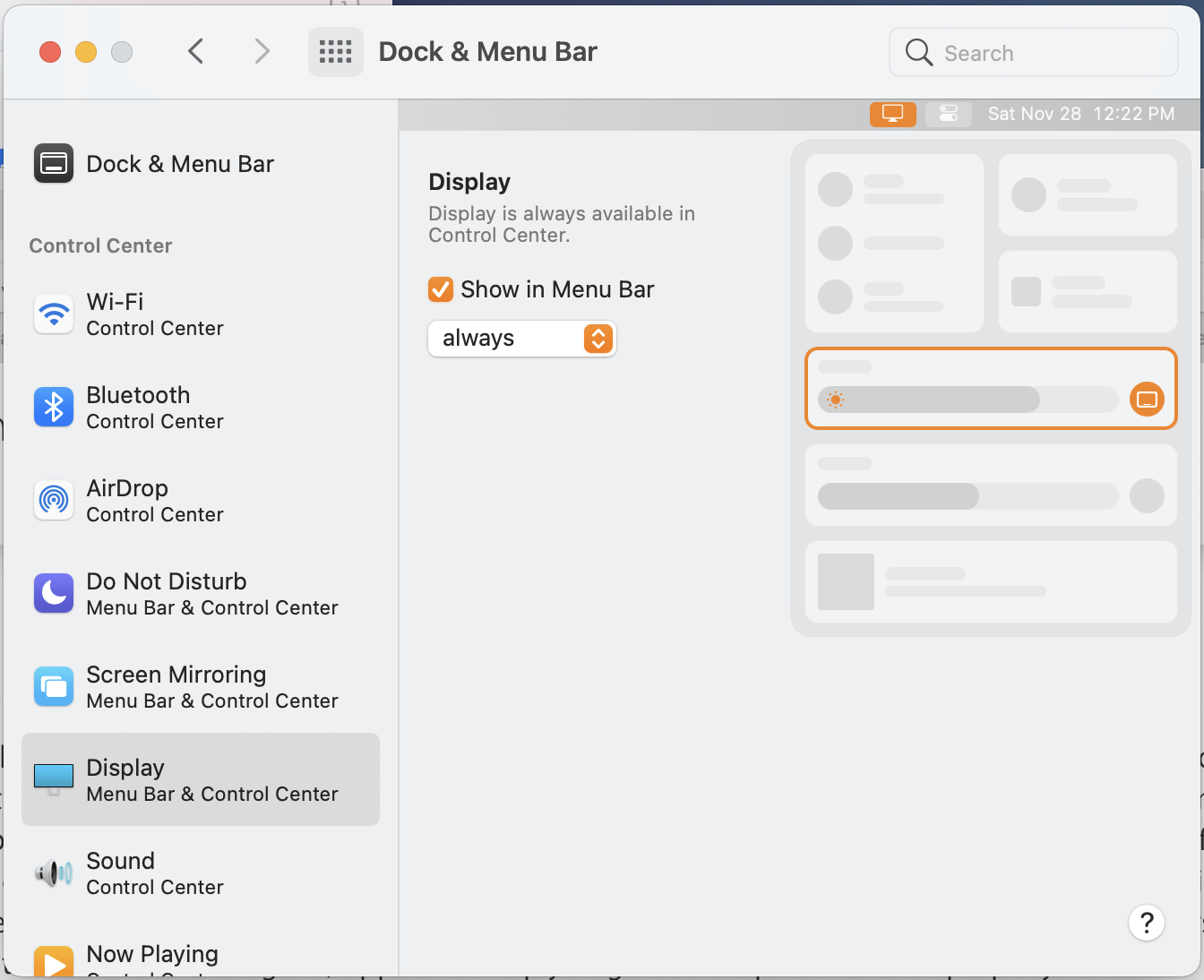
Task: Select Wi-Fi Control Center row
Action: pos(201,314)
